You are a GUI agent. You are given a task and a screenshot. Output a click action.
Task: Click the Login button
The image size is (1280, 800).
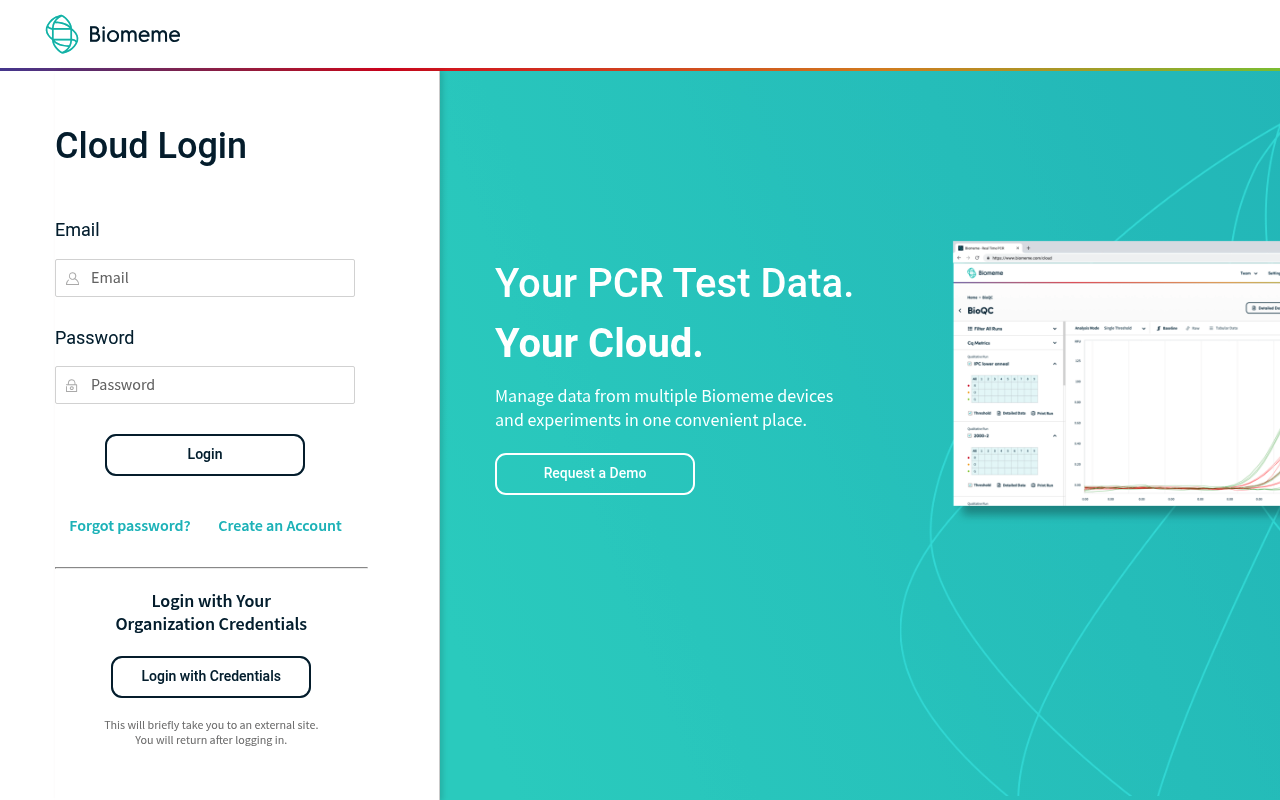(x=205, y=455)
